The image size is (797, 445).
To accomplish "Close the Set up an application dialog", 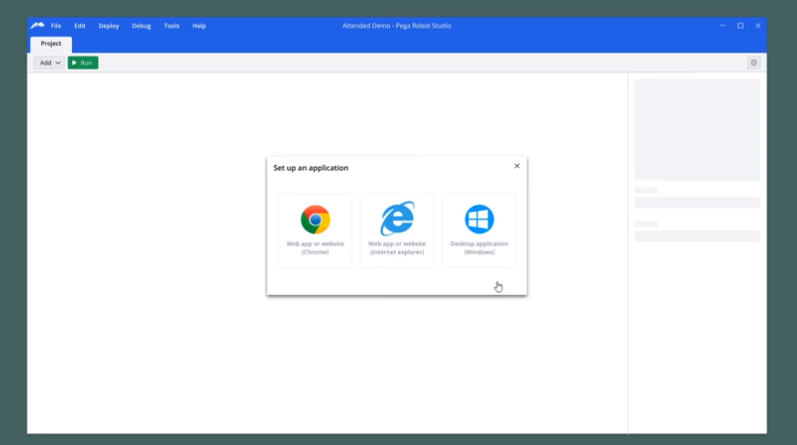I will point(517,166).
